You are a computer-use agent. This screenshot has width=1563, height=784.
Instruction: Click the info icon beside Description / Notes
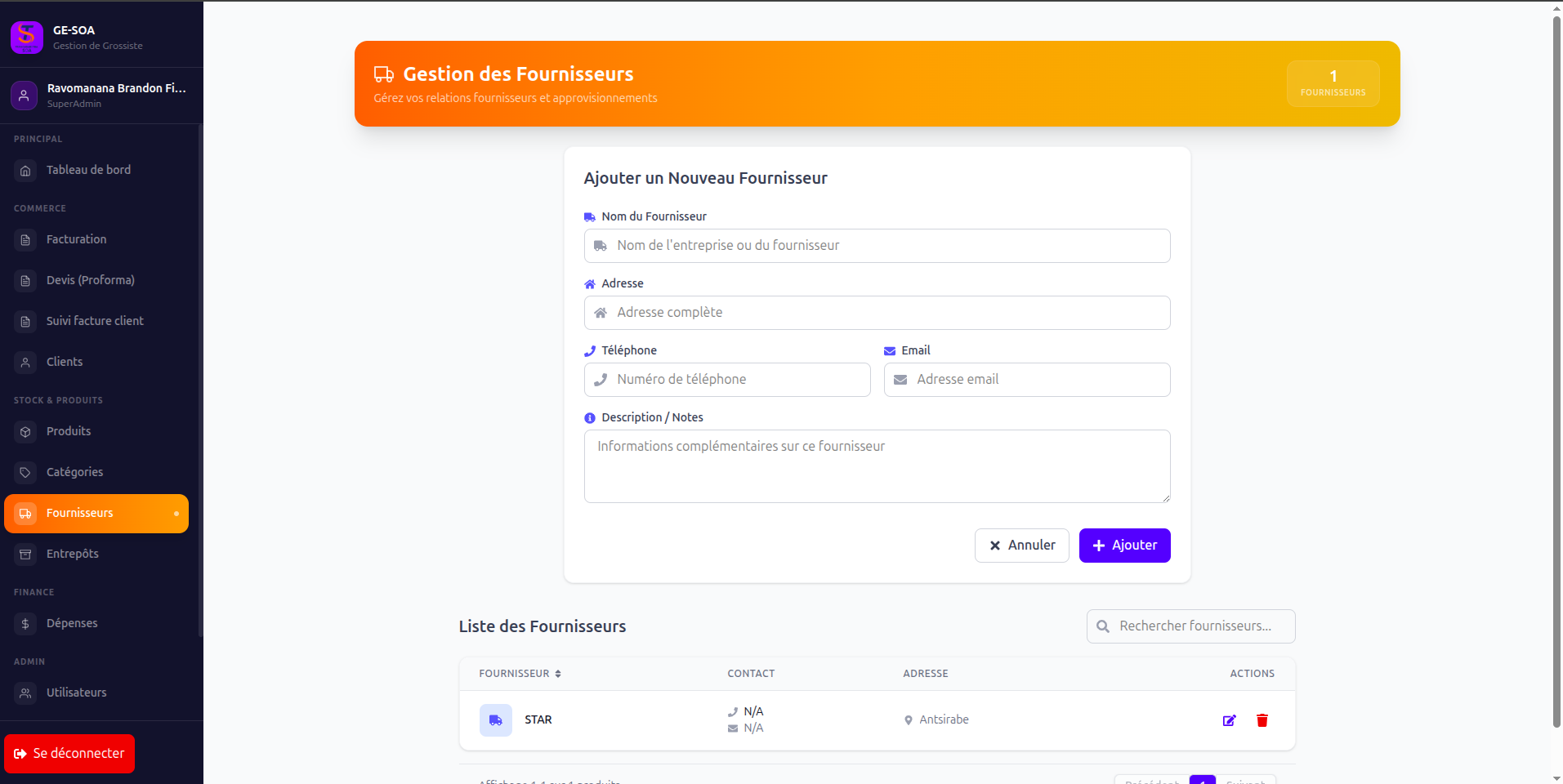tap(590, 418)
